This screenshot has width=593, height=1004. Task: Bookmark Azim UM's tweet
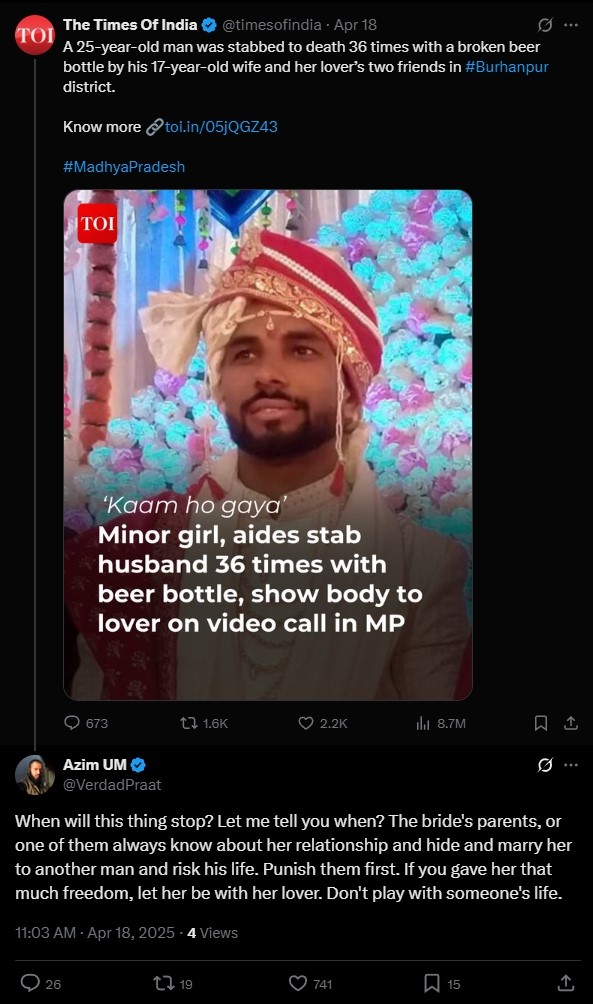pos(432,983)
